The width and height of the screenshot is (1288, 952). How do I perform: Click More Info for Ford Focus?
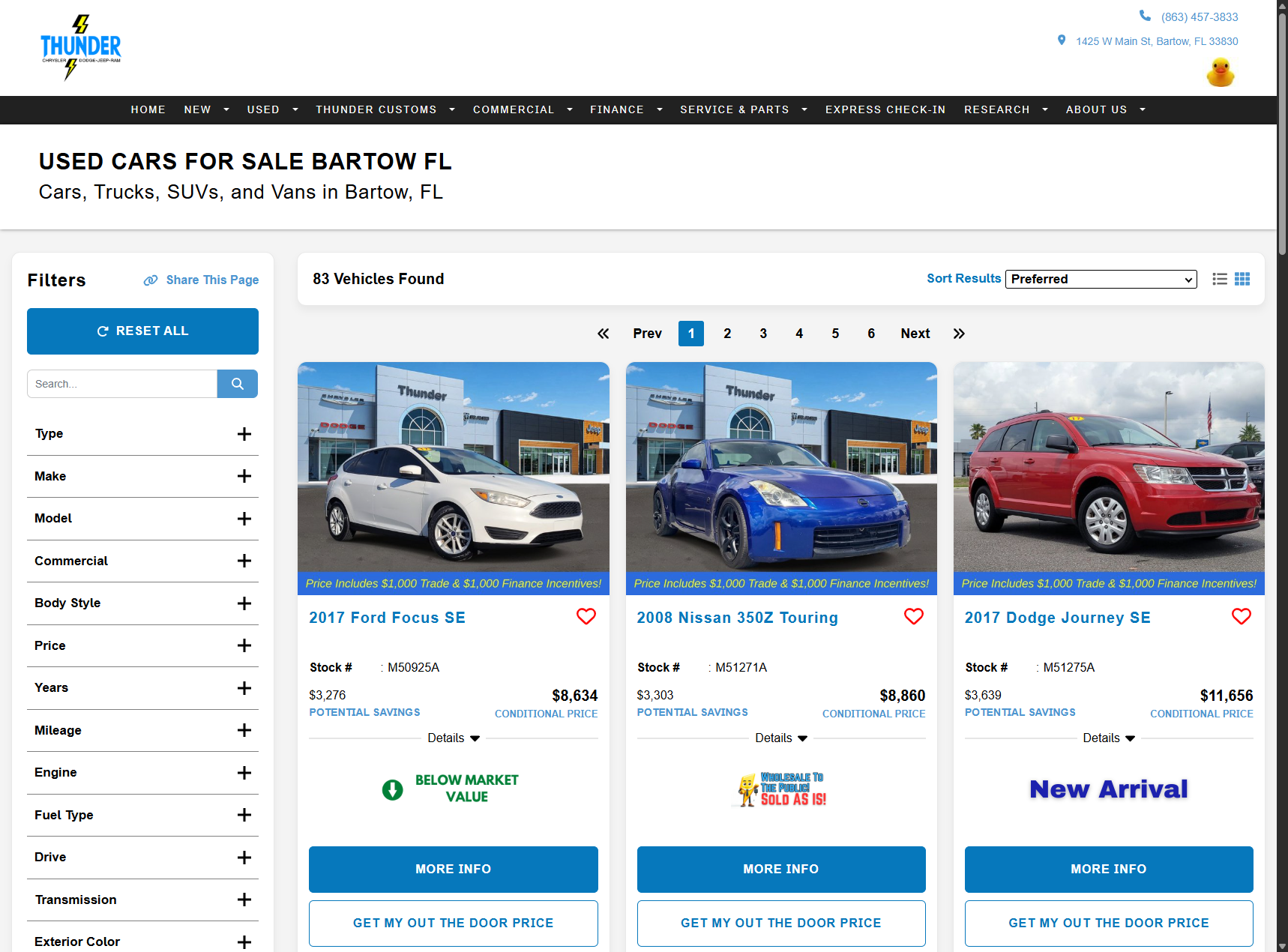pos(453,870)
